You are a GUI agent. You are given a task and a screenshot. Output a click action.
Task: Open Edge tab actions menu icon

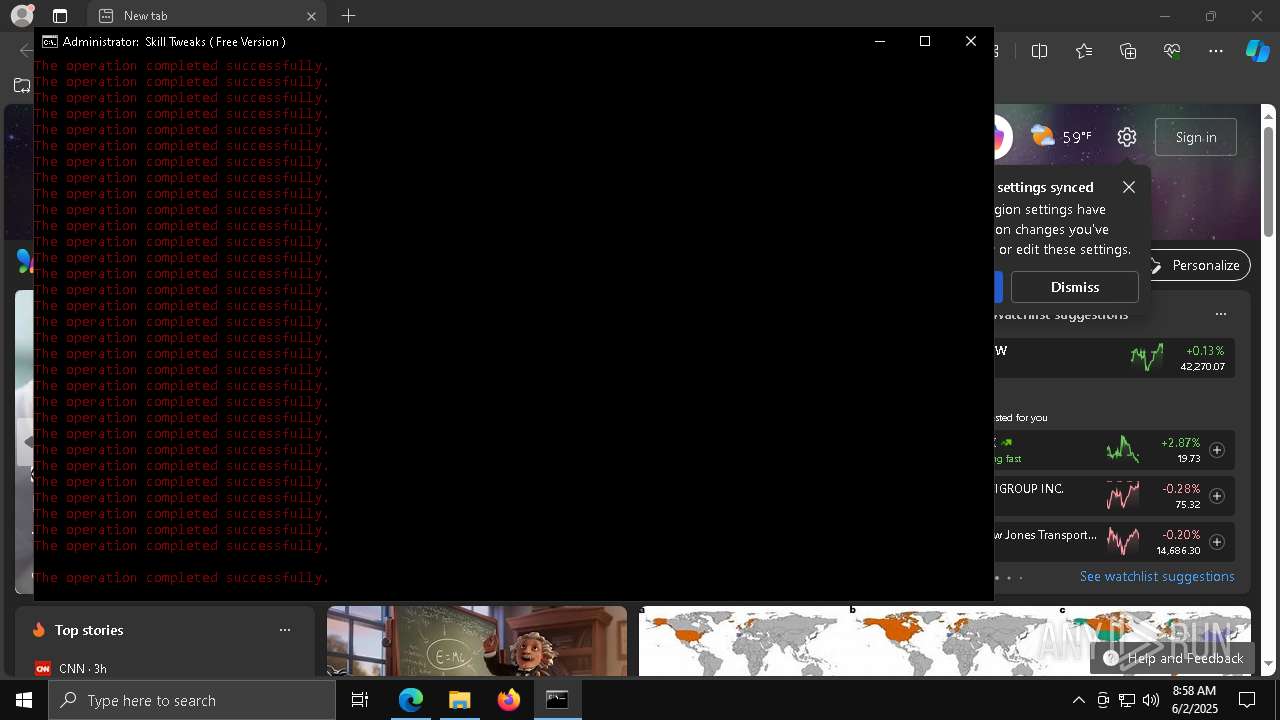click(x=60, y=16)
